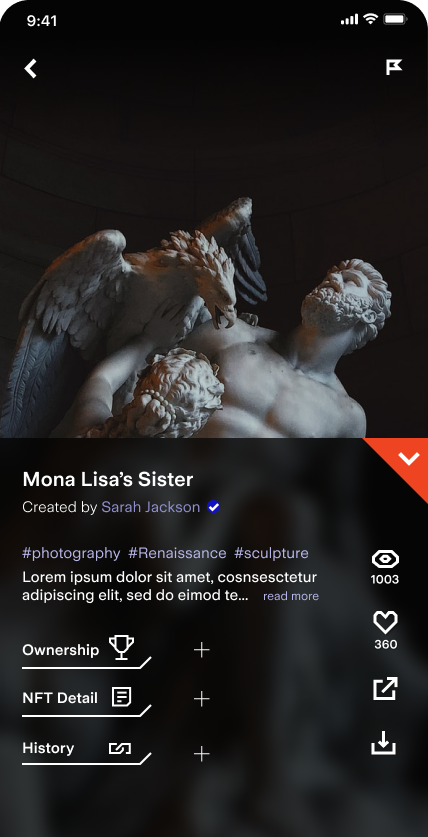The height and width of the screenshot is (837, 428).
Task: Expand the NFT Detail plus sign
Action: point(201,698)
